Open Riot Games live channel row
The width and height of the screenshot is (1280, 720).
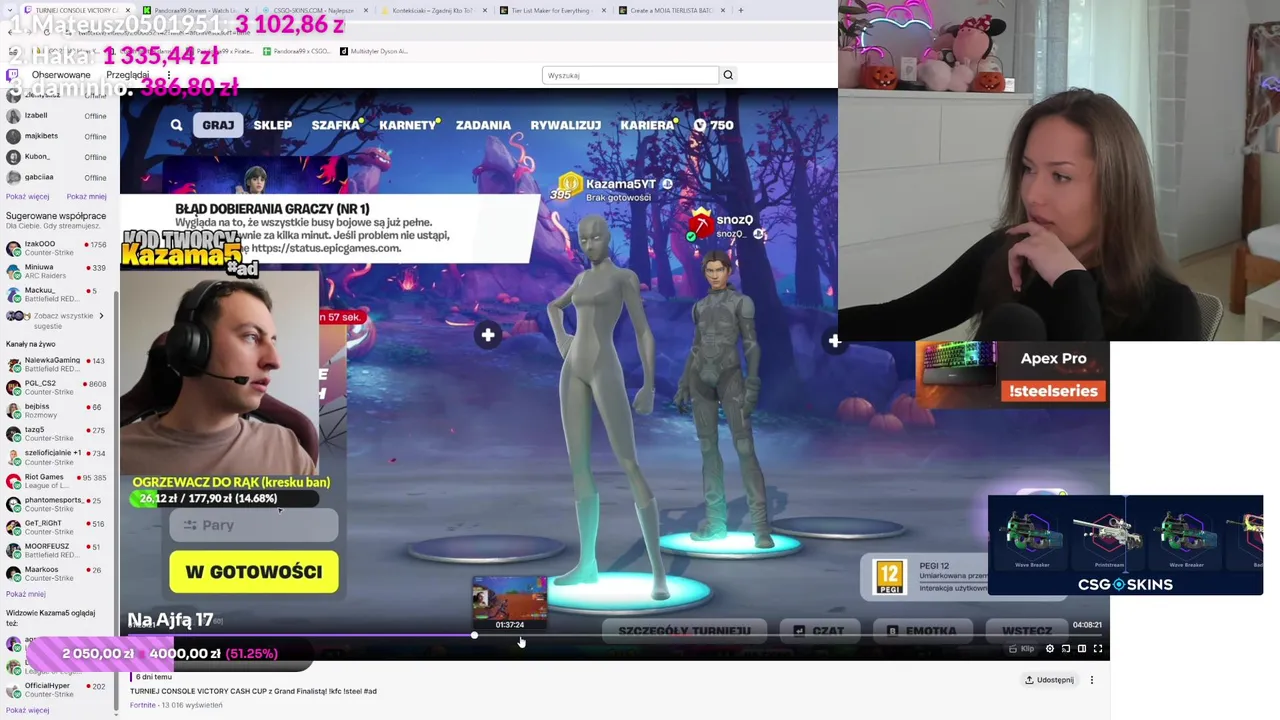[57, 481]
